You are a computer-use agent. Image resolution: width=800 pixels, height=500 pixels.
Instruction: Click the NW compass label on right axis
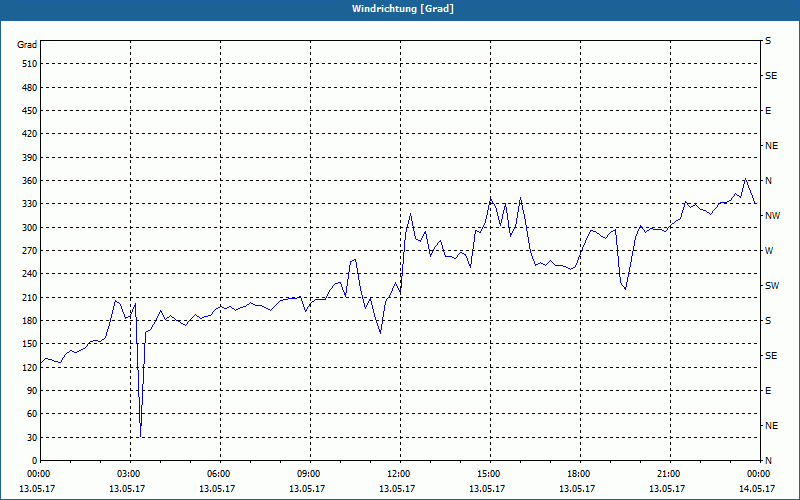point(772,216)
